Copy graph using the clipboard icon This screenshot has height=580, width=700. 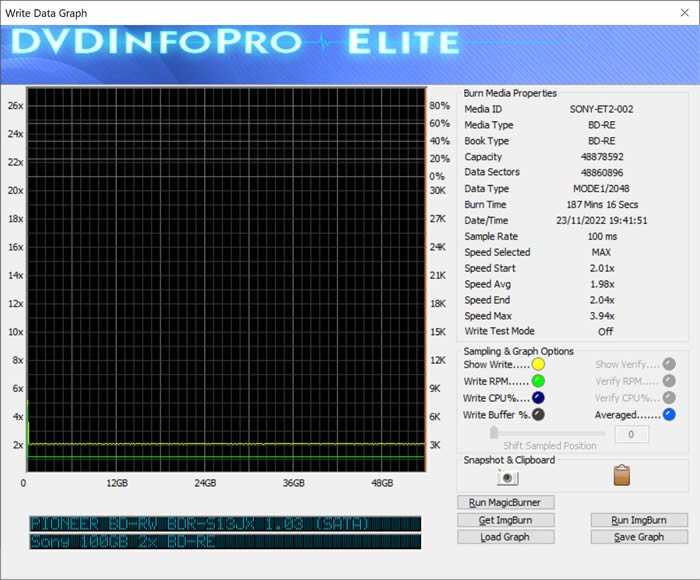tap(621, 477)
